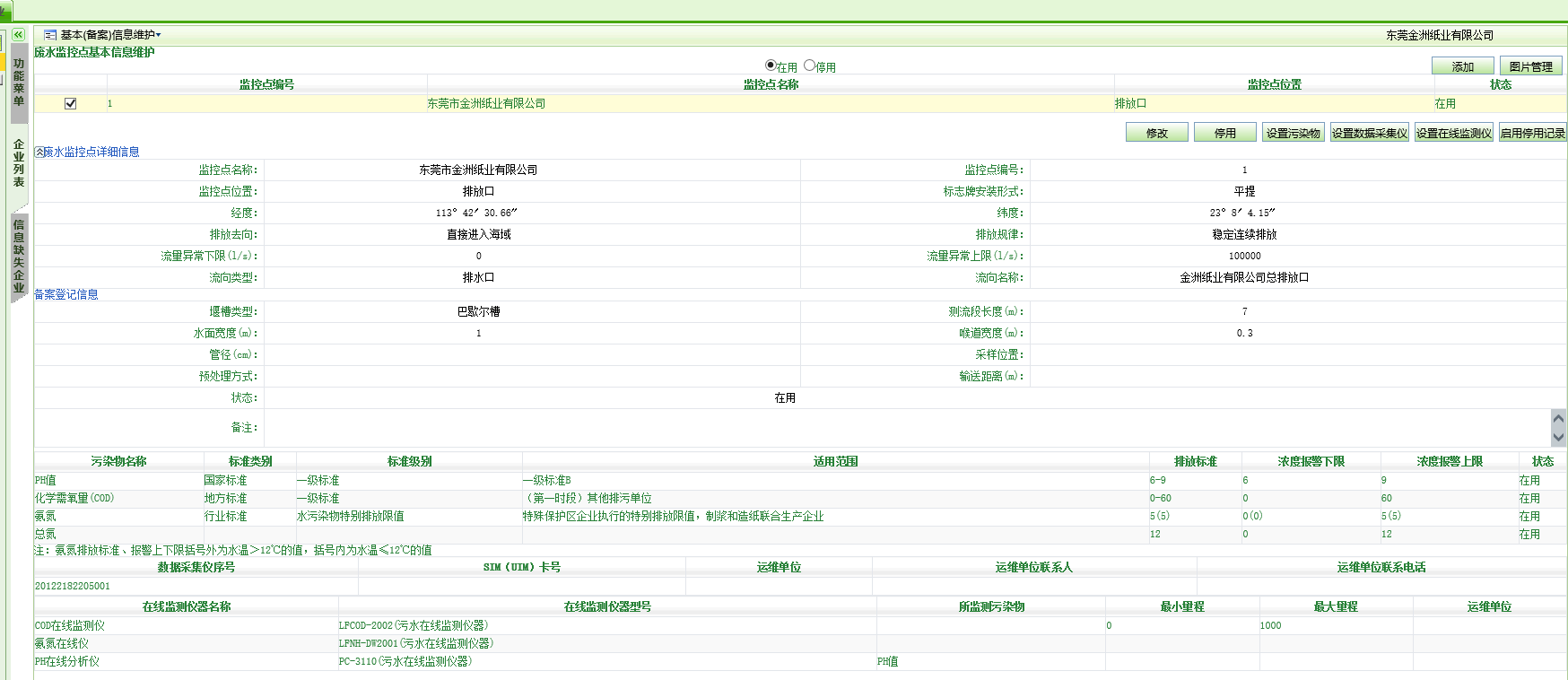Click model LPCOD-2002(污水在线监测仪器)
1568x680 pixels.
point(414,626)
